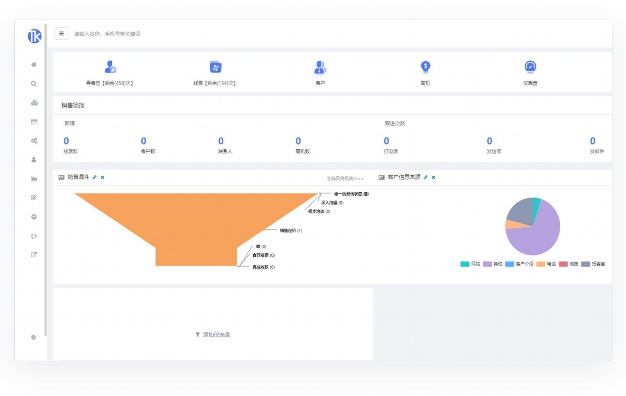Click the 客户 label under the businessman icon

[320, 83]
